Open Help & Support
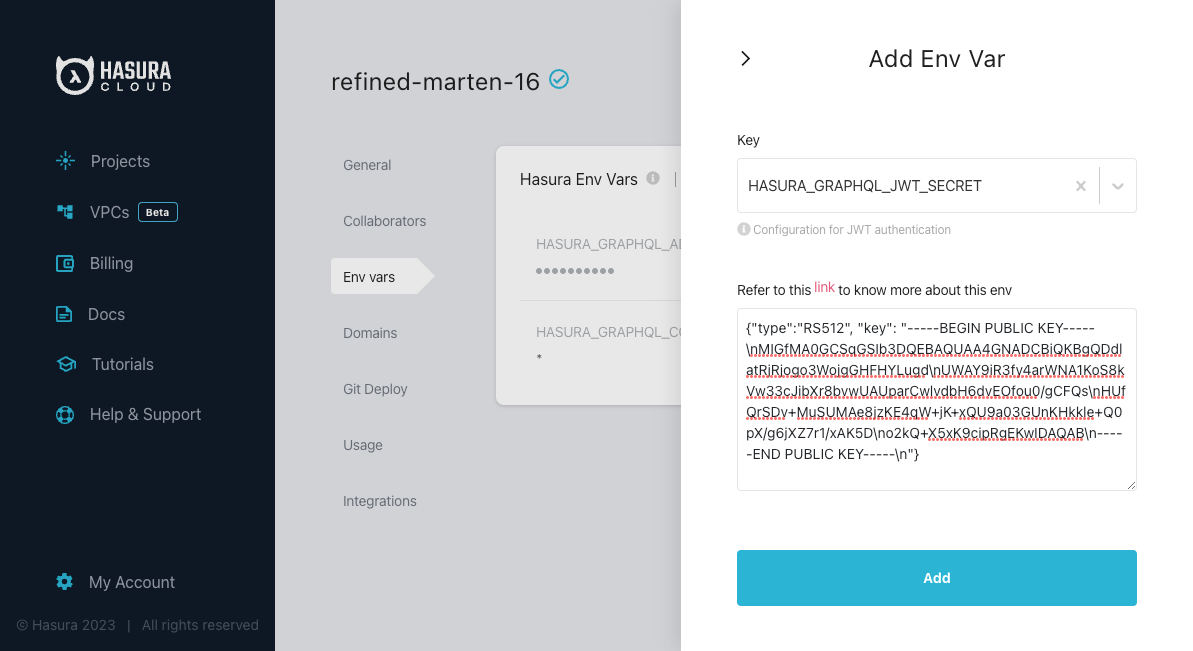Screen dimensions: 1193x651 click(x=64, y=414)
